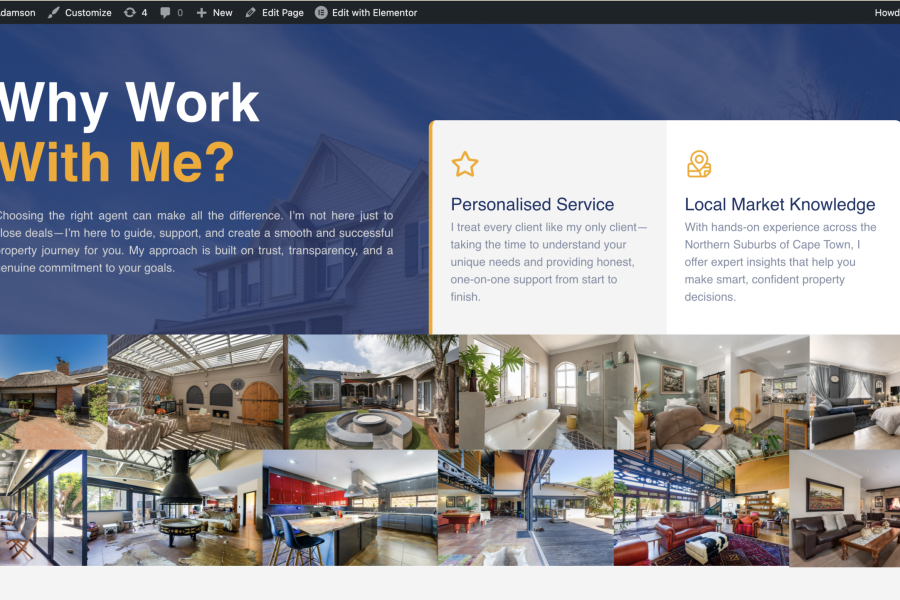Click the plus icon beside New

(202, 13)
